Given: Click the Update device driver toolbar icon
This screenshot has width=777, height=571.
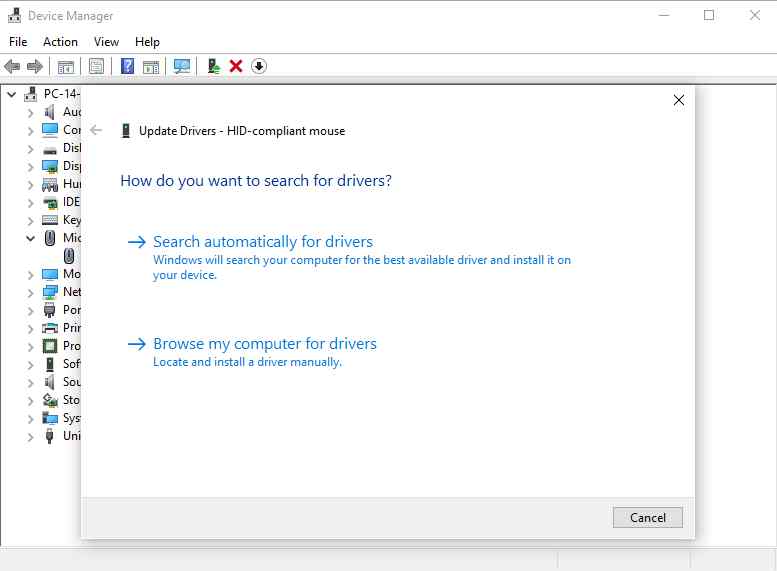Looking at the screenshot, I should (x=214, y=66).
